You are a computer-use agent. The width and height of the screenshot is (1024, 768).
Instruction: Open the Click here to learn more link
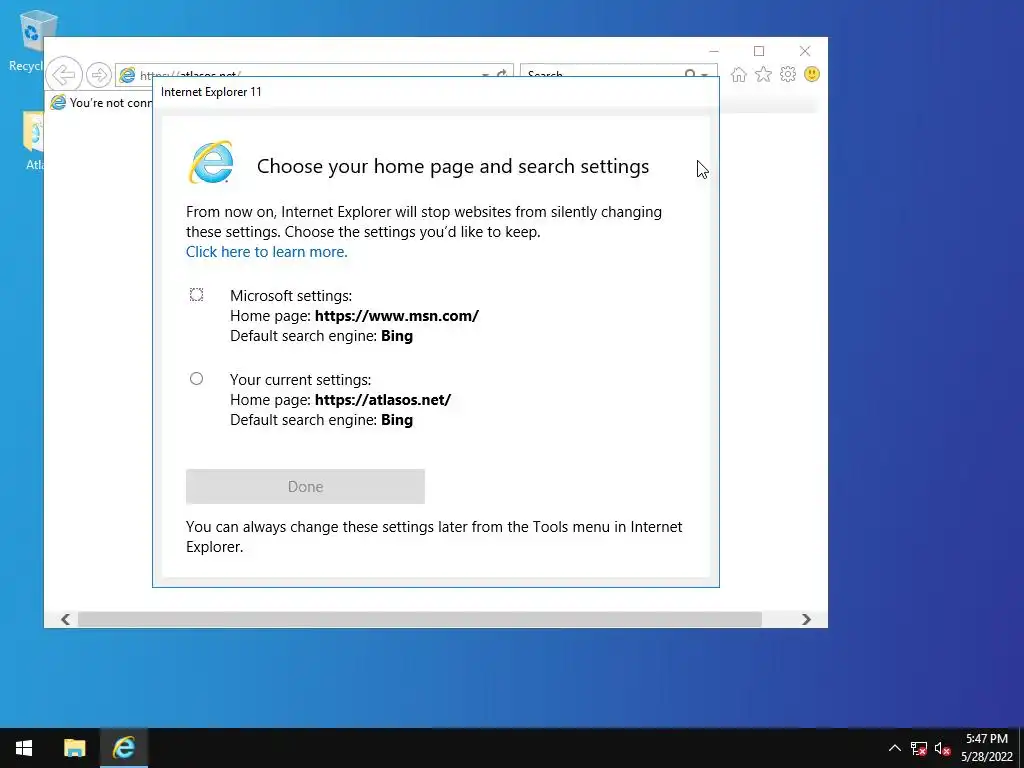tap(266, 252)
